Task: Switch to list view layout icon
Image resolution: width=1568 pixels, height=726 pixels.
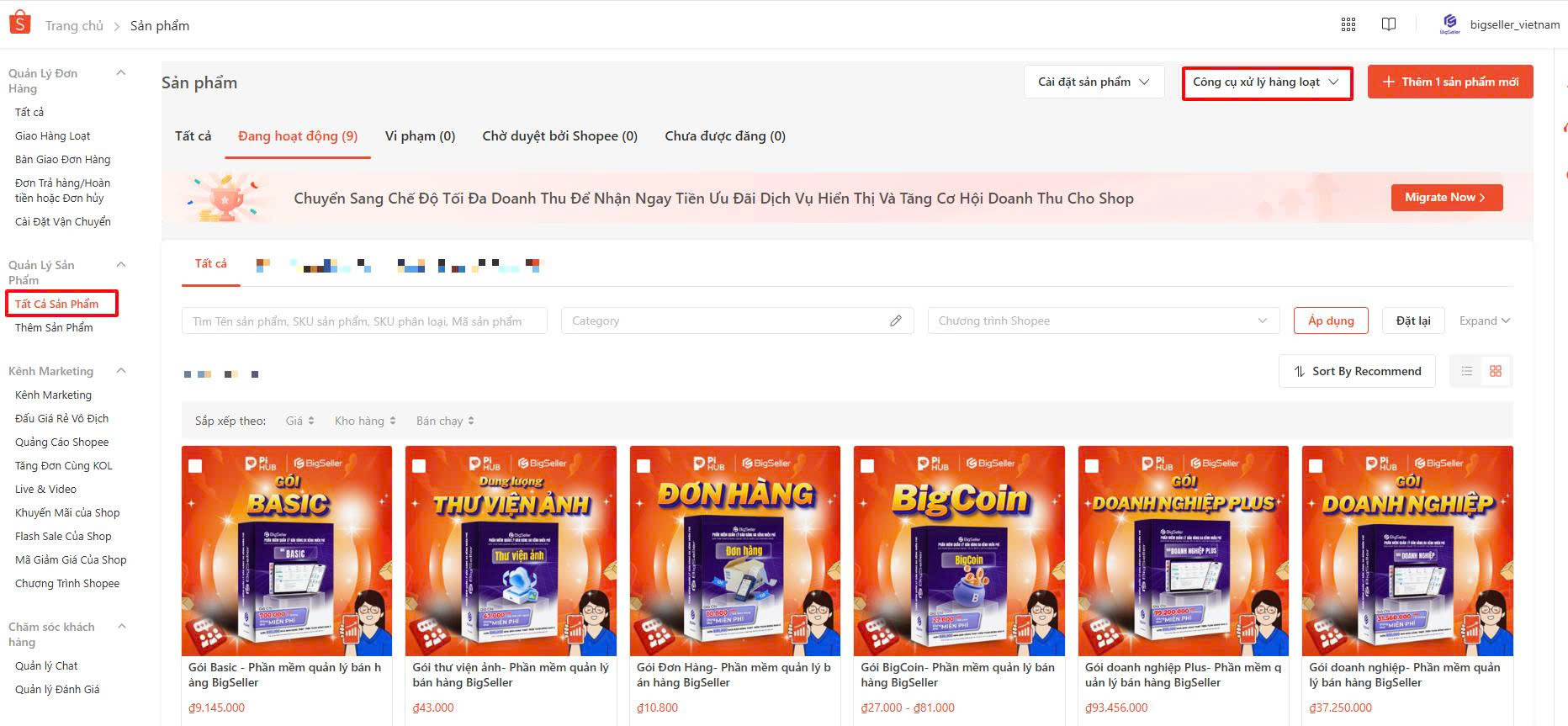Action: coord(1466,371)
